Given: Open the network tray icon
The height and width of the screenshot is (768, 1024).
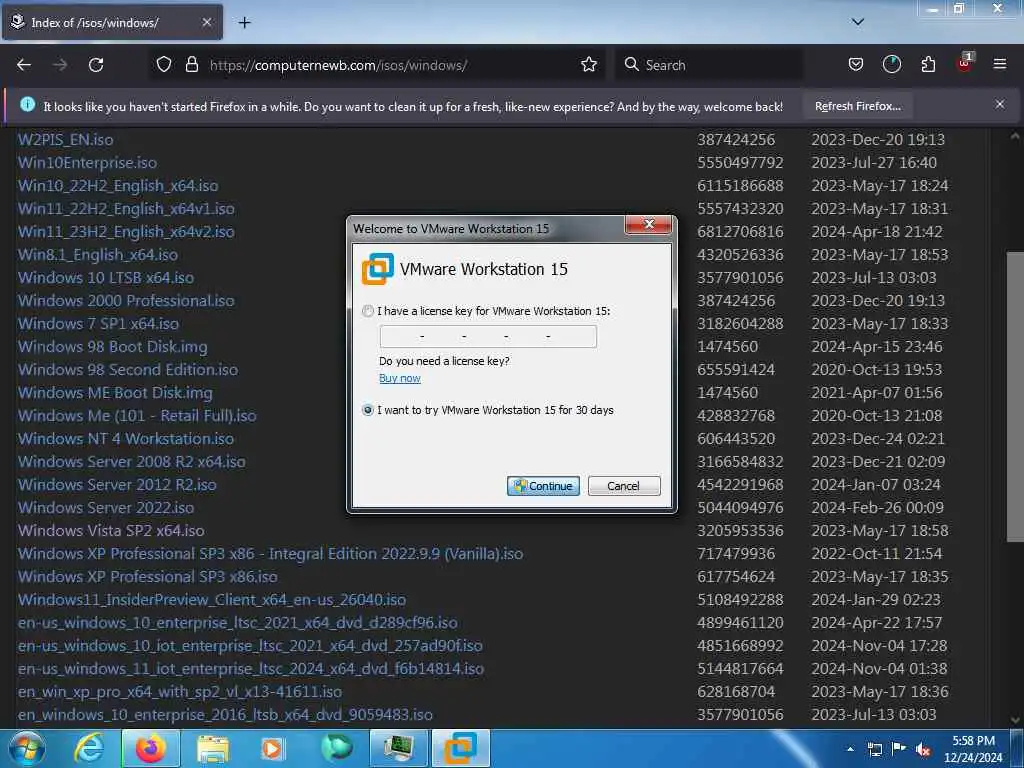Looking at the screenshot, I should [x=874, y=749].
